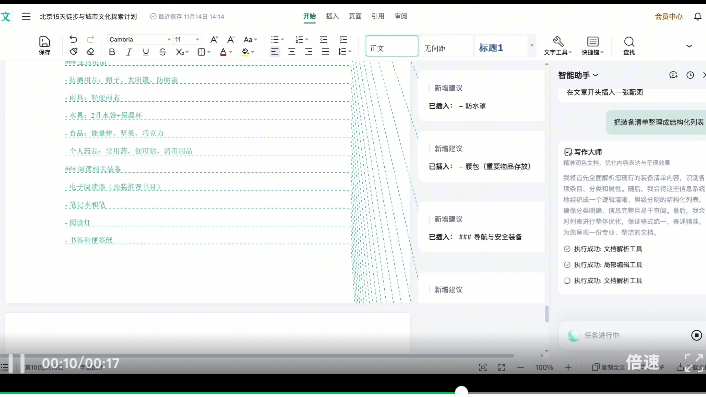This screenshot has height=397, width=706.
Task: Toggle italic formatting
Action: tap(129, 52)
